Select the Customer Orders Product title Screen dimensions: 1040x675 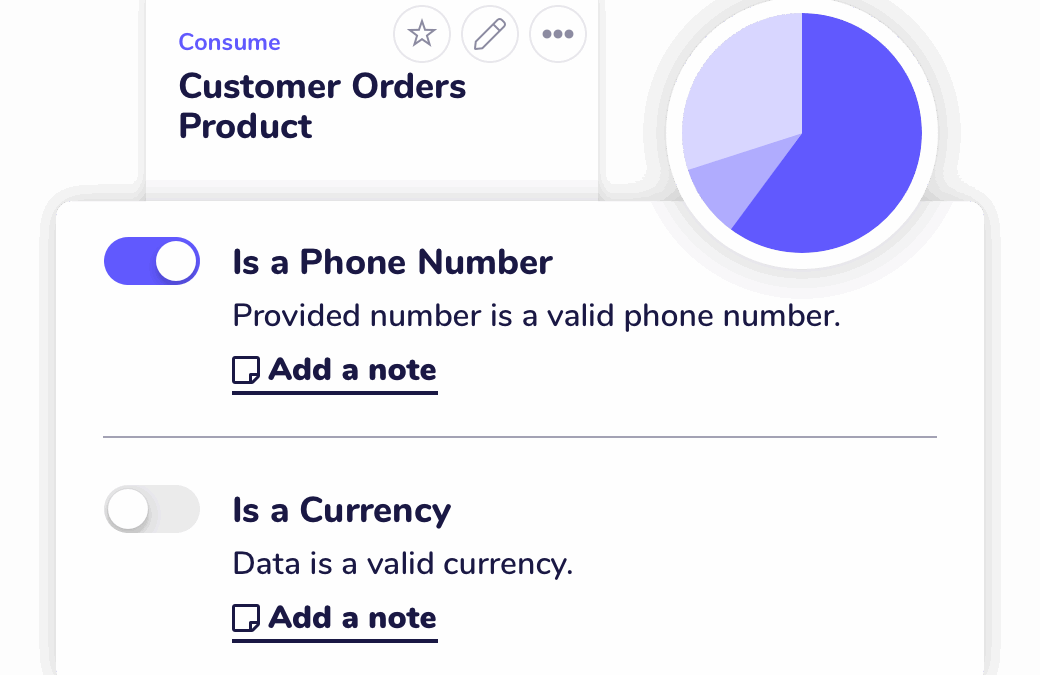pos(322,106)
